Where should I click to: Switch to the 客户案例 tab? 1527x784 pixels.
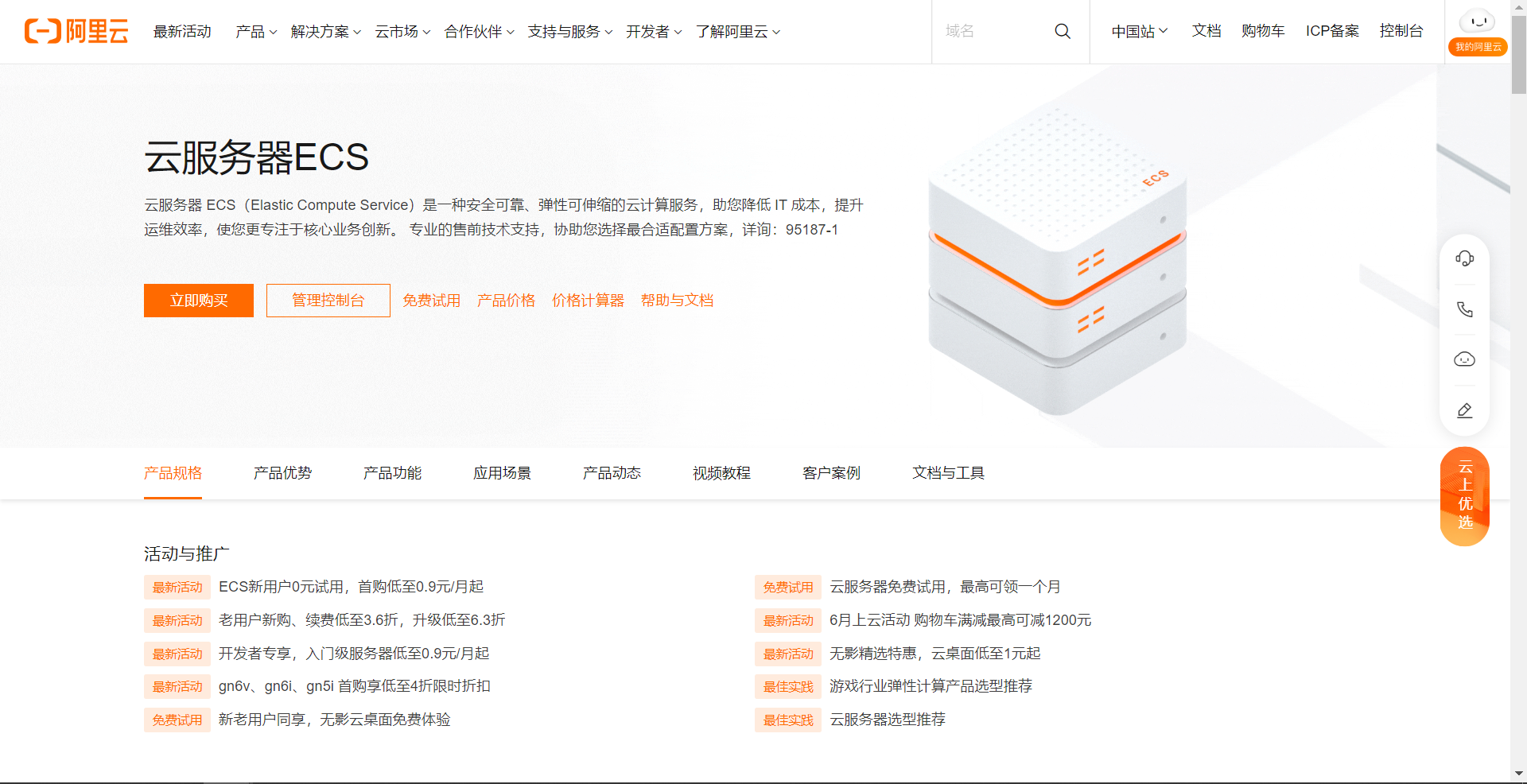click(831, 473)
